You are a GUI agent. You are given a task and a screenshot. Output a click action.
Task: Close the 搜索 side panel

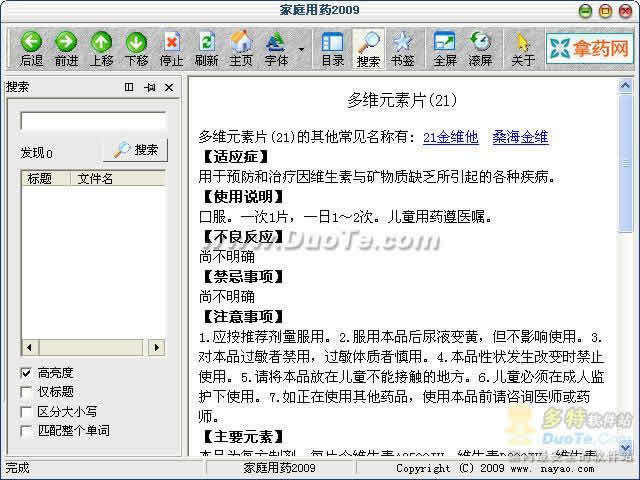[x=169, y=87]
